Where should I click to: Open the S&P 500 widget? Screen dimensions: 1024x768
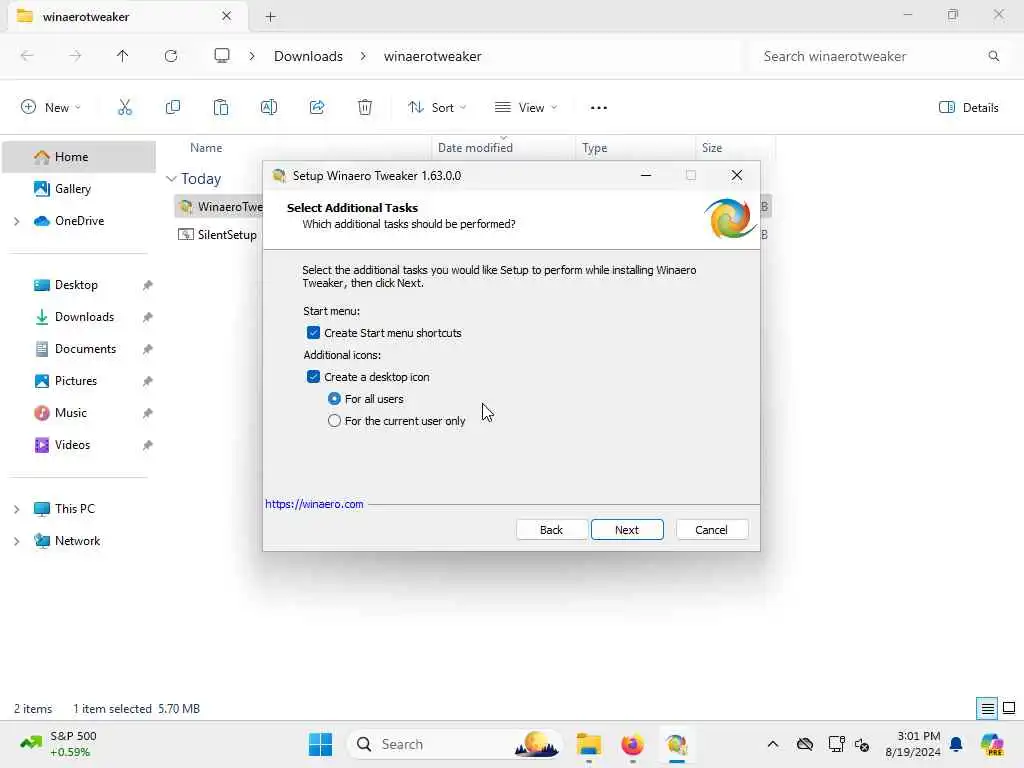pos(59,744)
